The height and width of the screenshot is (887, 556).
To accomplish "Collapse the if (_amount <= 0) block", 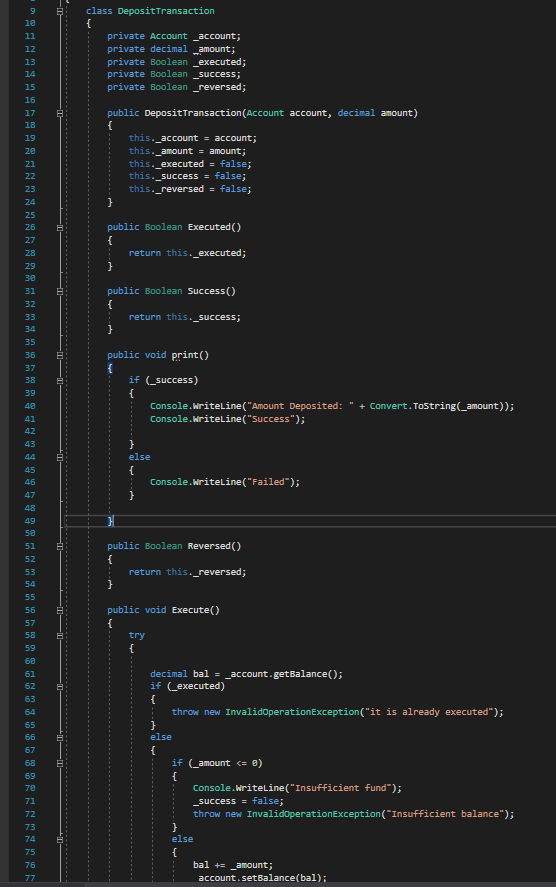I will (60, 763).
